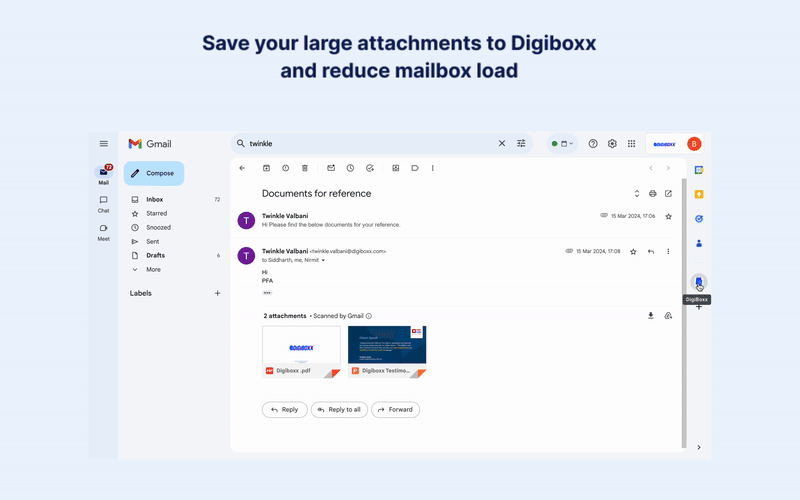This screenshot has width=800, height=500.
Task: Open the Mail section in left rail
Action: pyautogui.click(x=104, y=174)
